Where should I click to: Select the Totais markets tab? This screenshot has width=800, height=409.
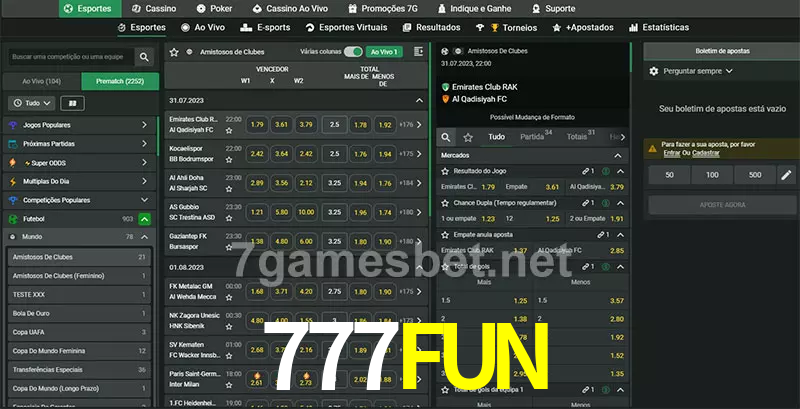click(x=581, y=137)
